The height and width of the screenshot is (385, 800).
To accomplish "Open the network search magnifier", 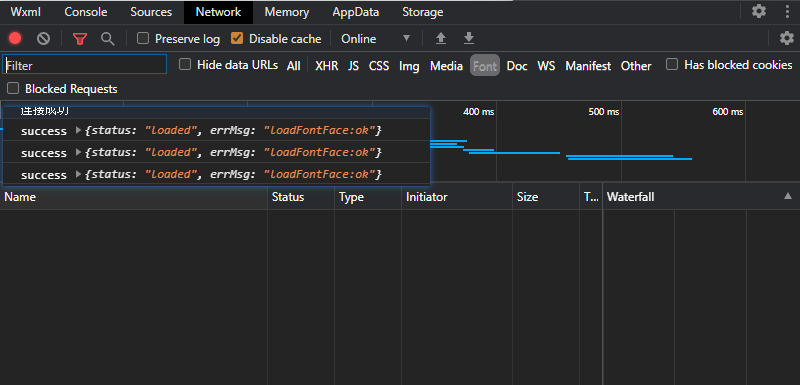I will 107,39.
